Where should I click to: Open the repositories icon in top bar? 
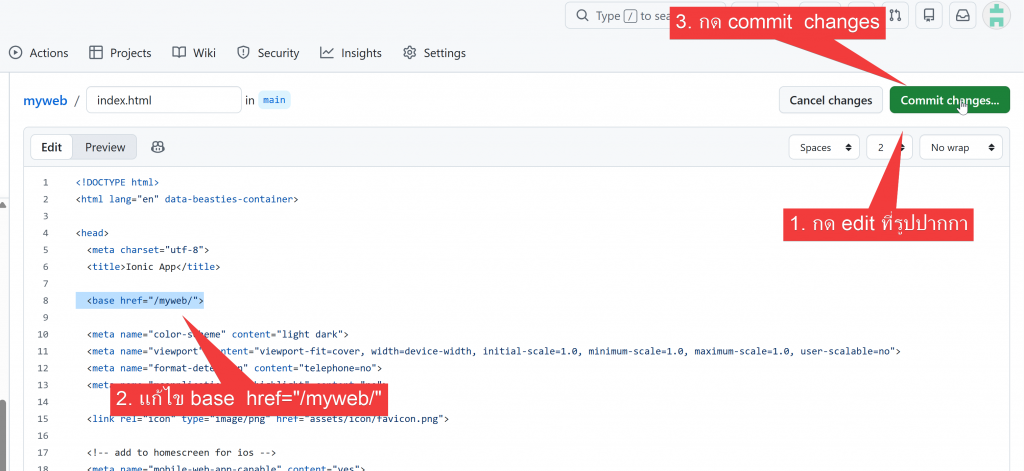pos(929,15)
